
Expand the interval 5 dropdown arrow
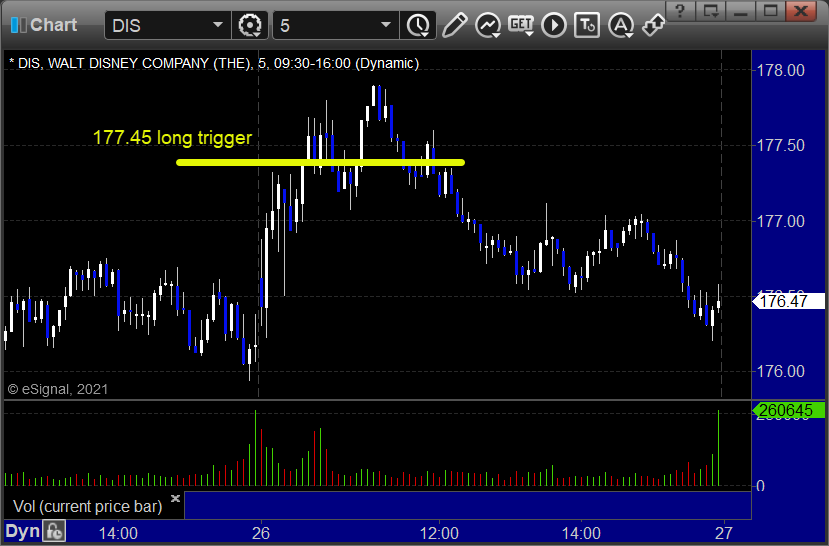[x=386, y=25]
